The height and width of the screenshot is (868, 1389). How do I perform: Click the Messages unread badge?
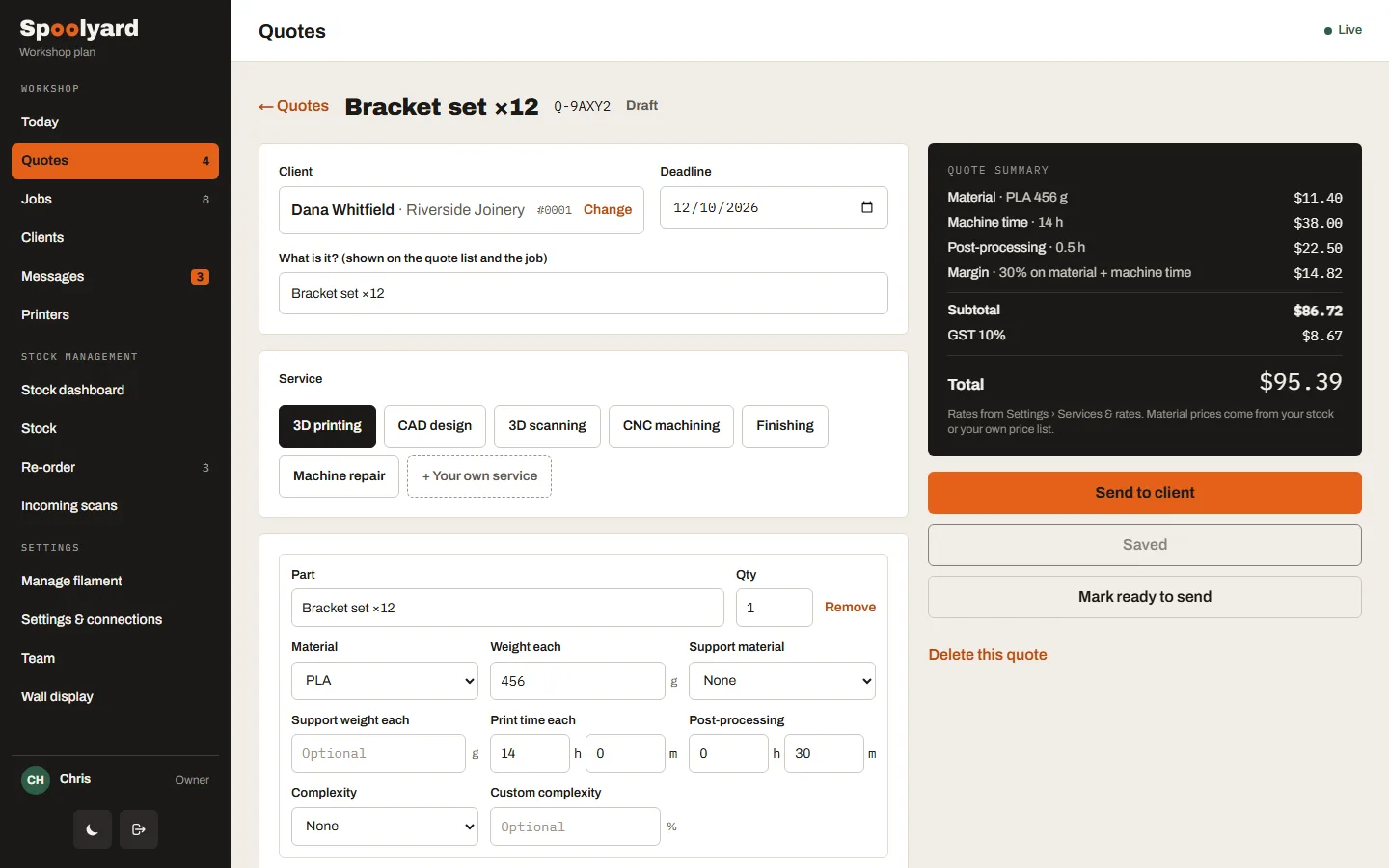click(200, 277)
